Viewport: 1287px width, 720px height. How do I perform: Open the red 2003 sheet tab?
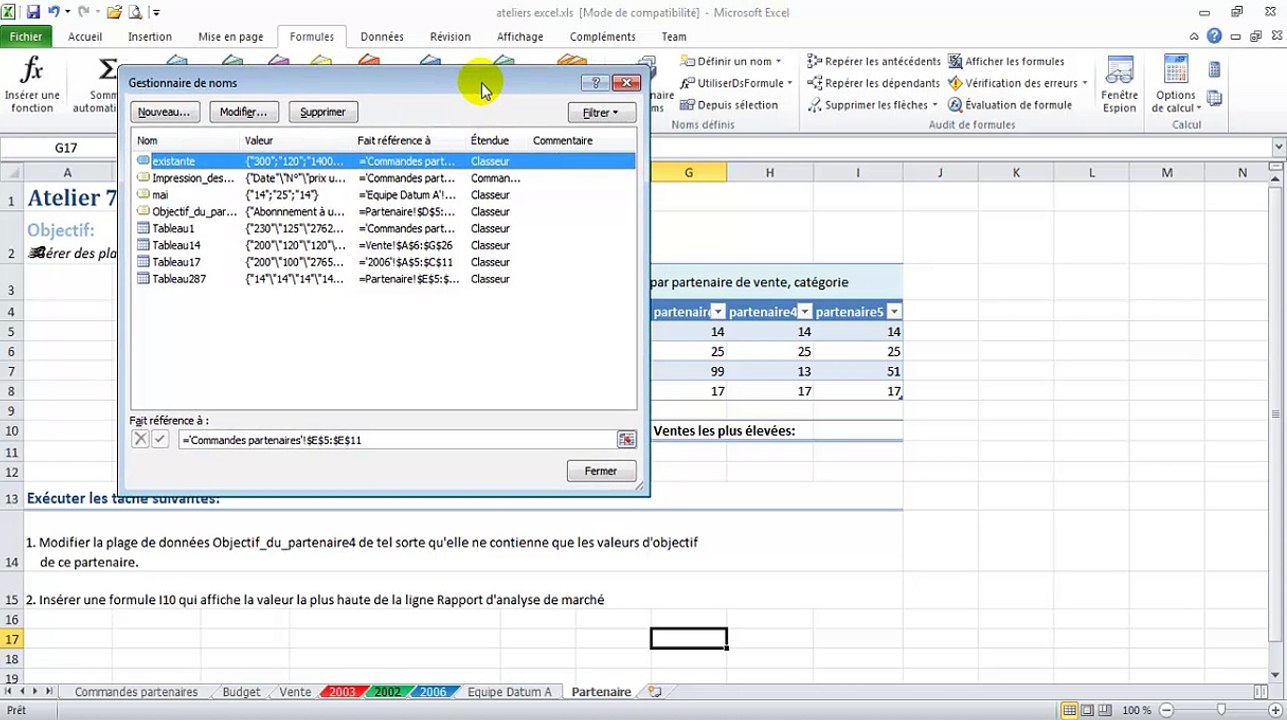pos(342,692)
